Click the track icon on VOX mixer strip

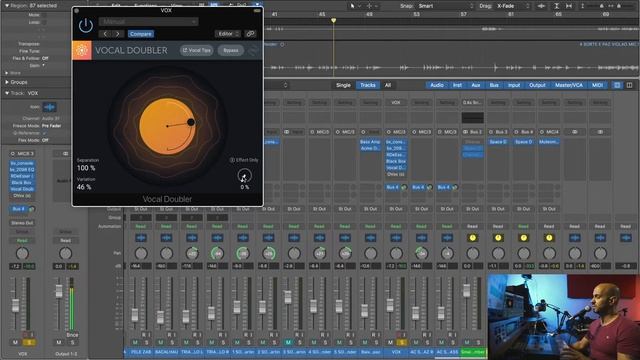click(x=396, y=238)
